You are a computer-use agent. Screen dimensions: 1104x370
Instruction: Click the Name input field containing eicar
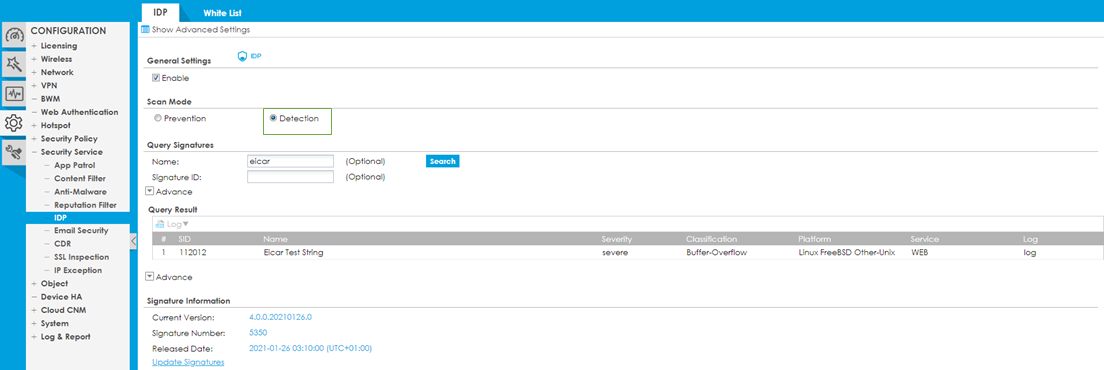(290, 161)
